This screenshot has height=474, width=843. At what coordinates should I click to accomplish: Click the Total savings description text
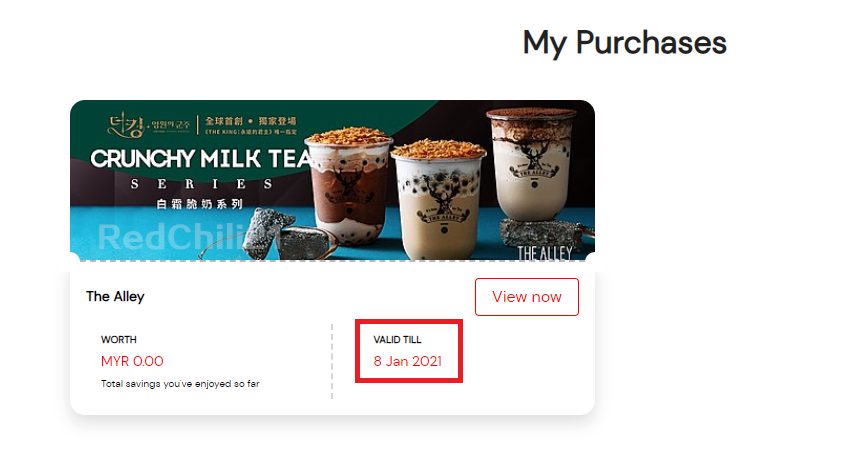click(x=180, y=384)
